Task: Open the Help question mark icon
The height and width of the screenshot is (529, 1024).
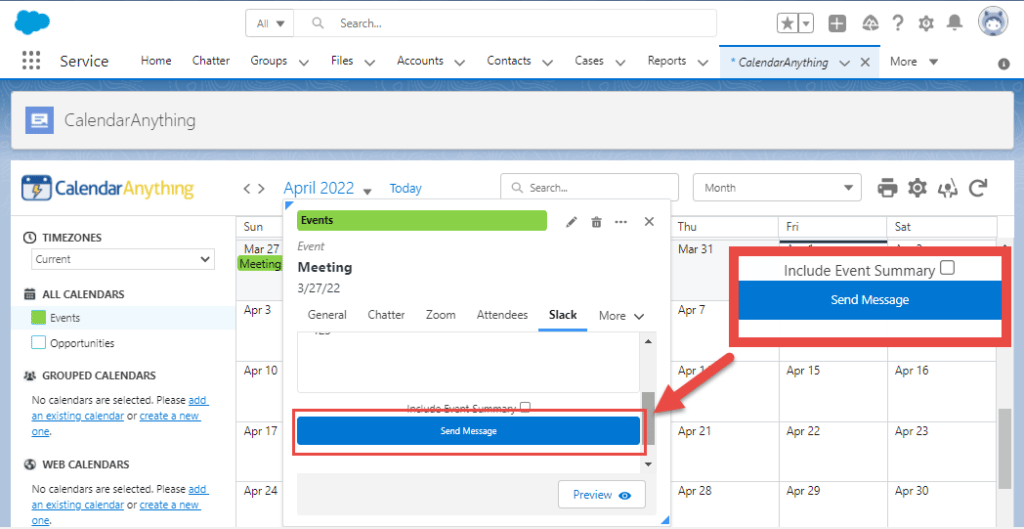Action: [x=898, y=24]
